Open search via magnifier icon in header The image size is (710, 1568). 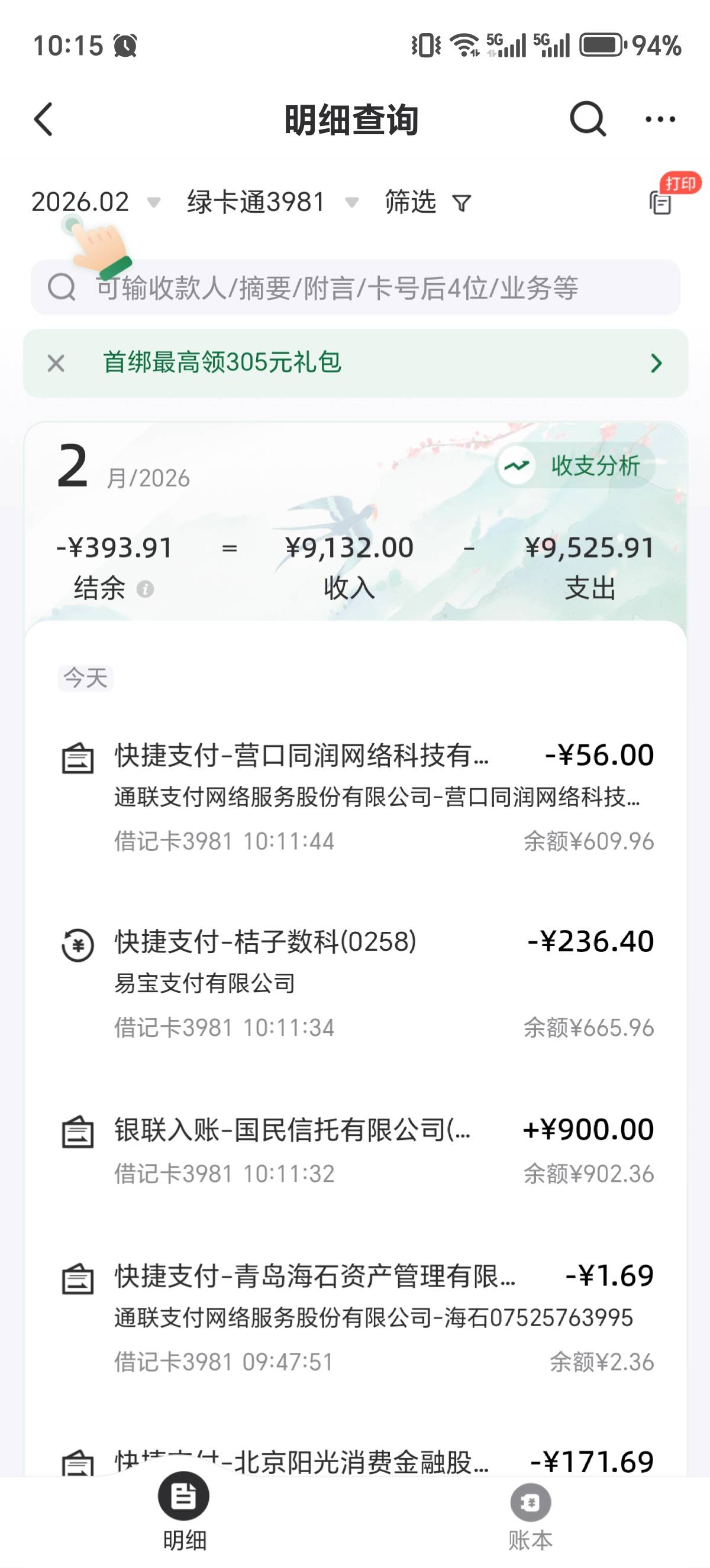pyautogui.click(x=588, y=119)
